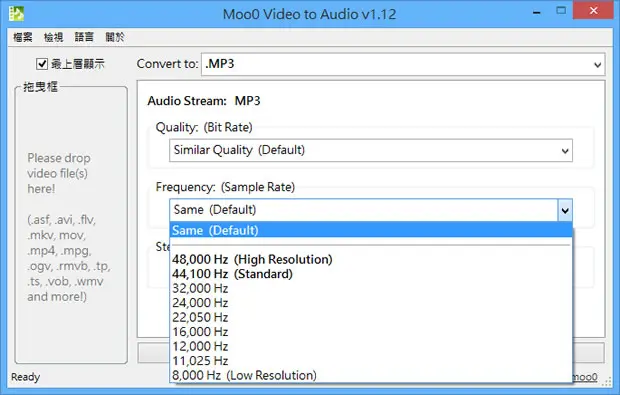Open the 語言 language menu
Image resolution: width=620 pixels, height=395 pixels.
(x=84, y=37)
